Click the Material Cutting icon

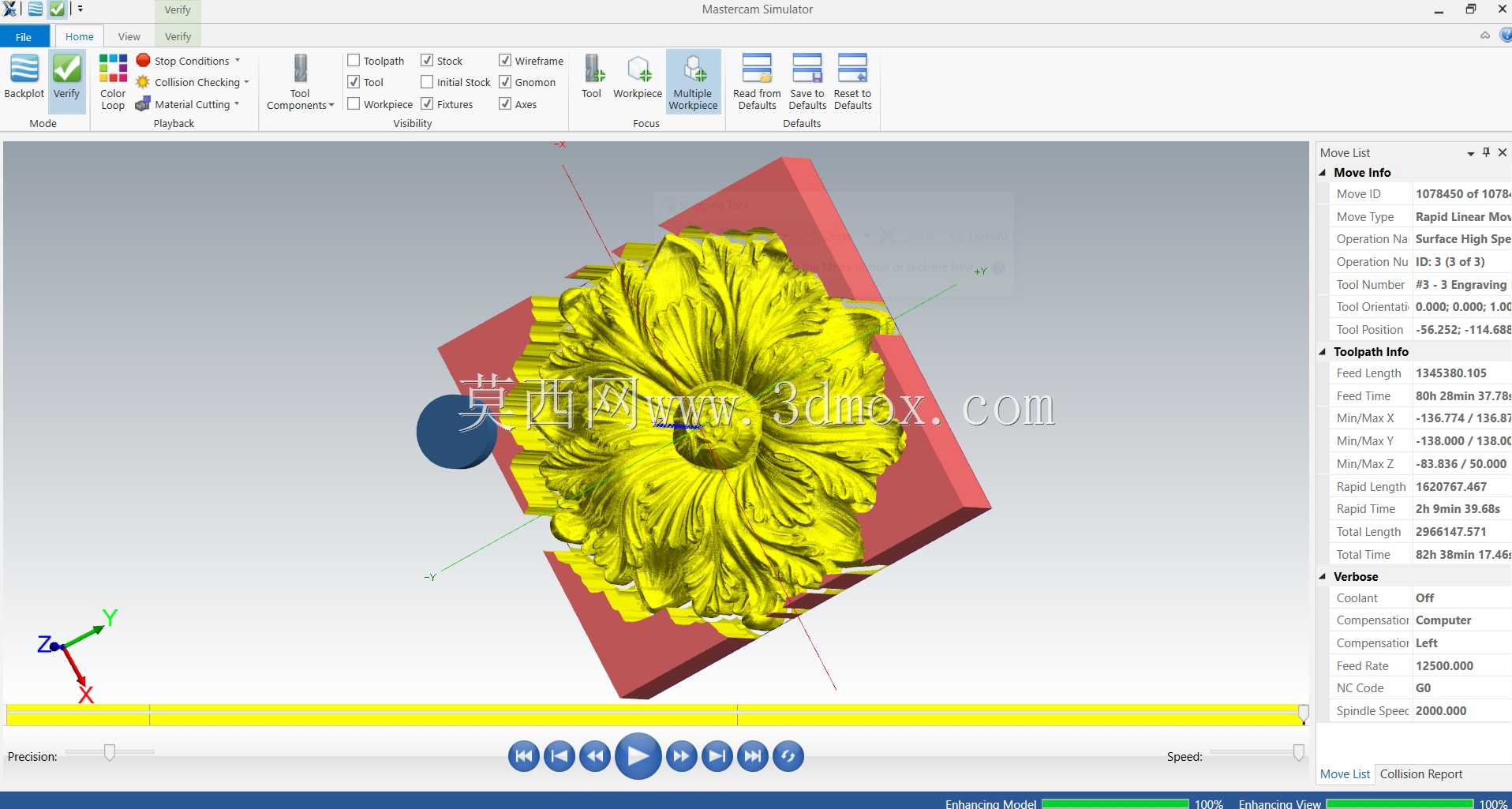click(x=143, y=103)
